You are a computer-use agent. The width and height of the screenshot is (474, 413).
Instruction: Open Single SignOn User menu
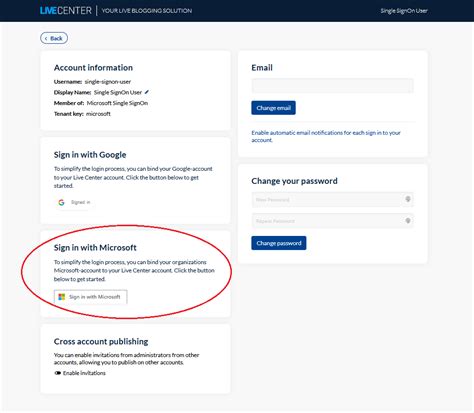point(404,11)
